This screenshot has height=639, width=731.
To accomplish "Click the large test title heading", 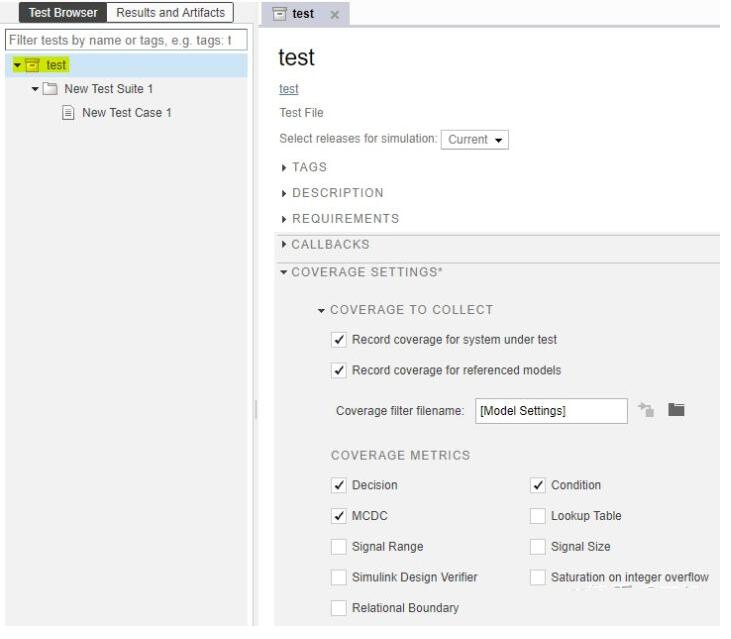I will 297,58.
